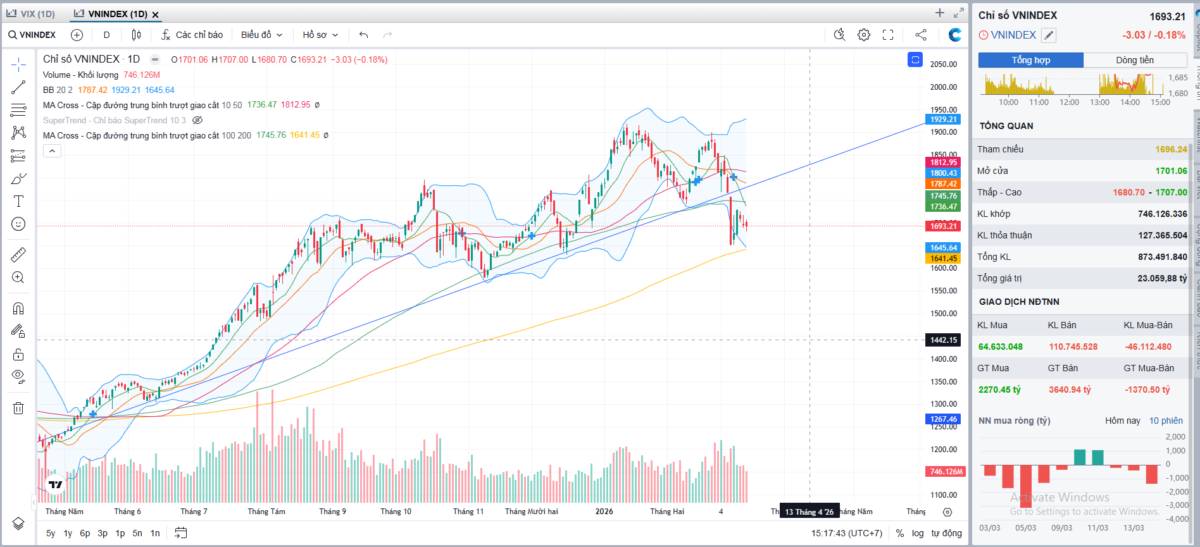Switch to Dòng tiền tab

1135,60
